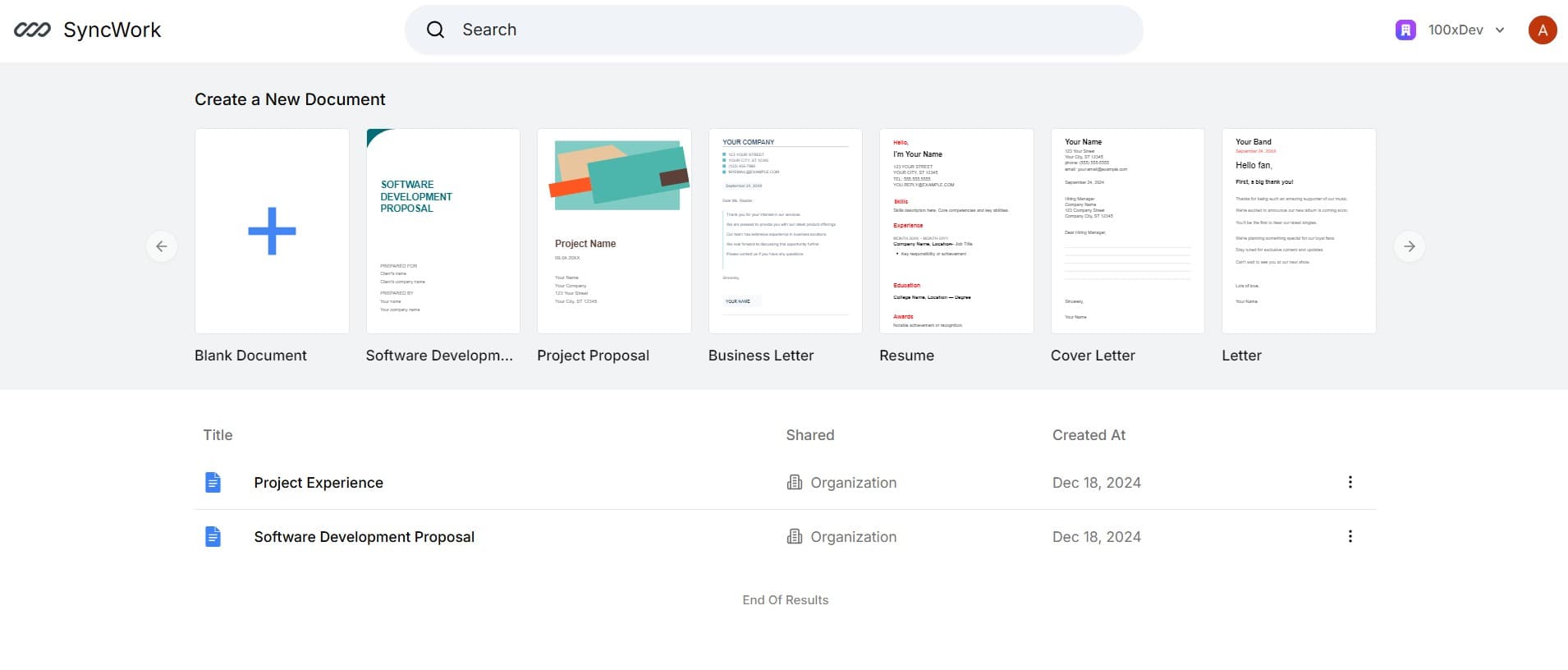Open options menu for Project Experience
This screenshot has width=1568, height=670.
pyautogui.click(x=1350, y=483)
